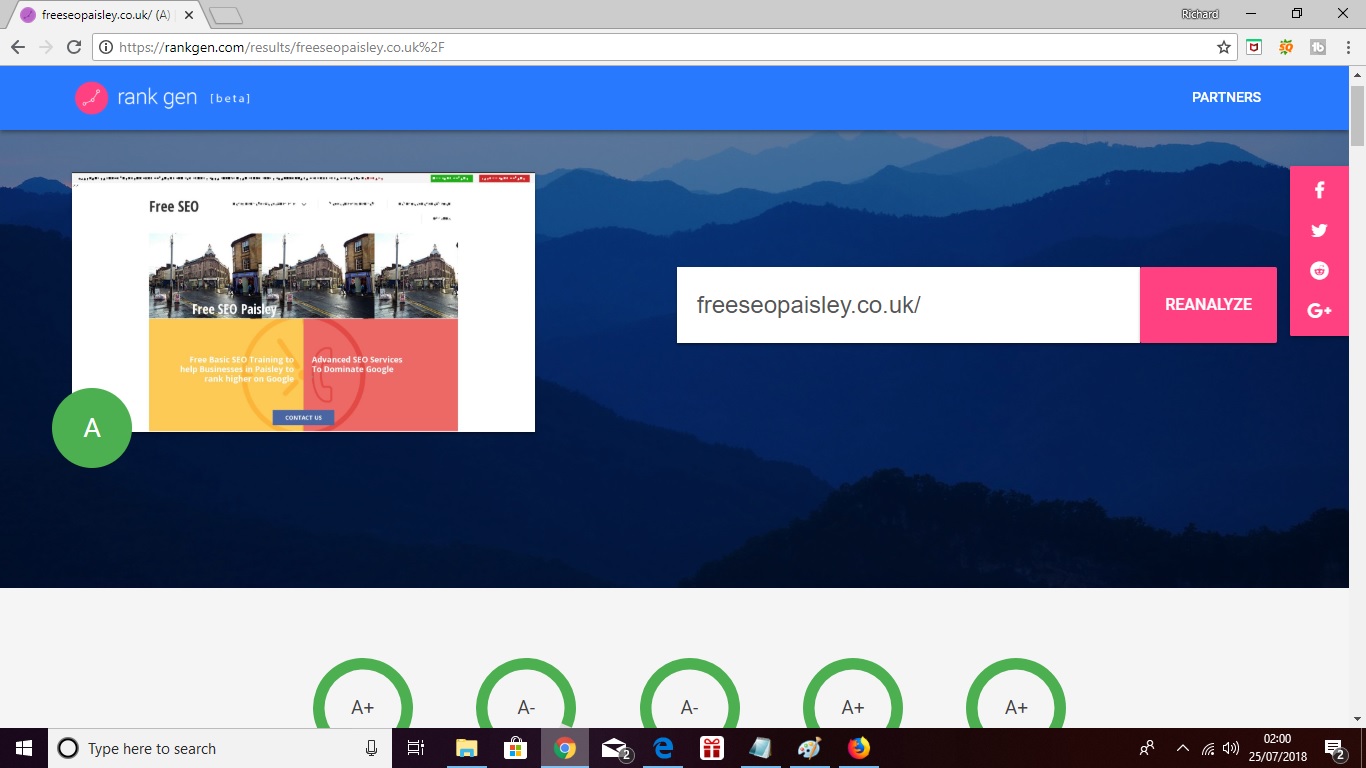Activate Cortana voice search microphone
1366x768 pixels.
[371, 748]
